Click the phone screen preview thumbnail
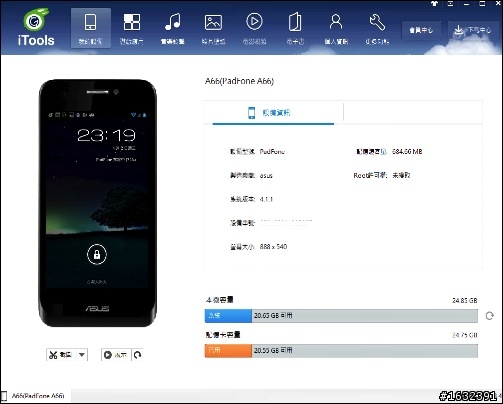 tap(97, 199)
